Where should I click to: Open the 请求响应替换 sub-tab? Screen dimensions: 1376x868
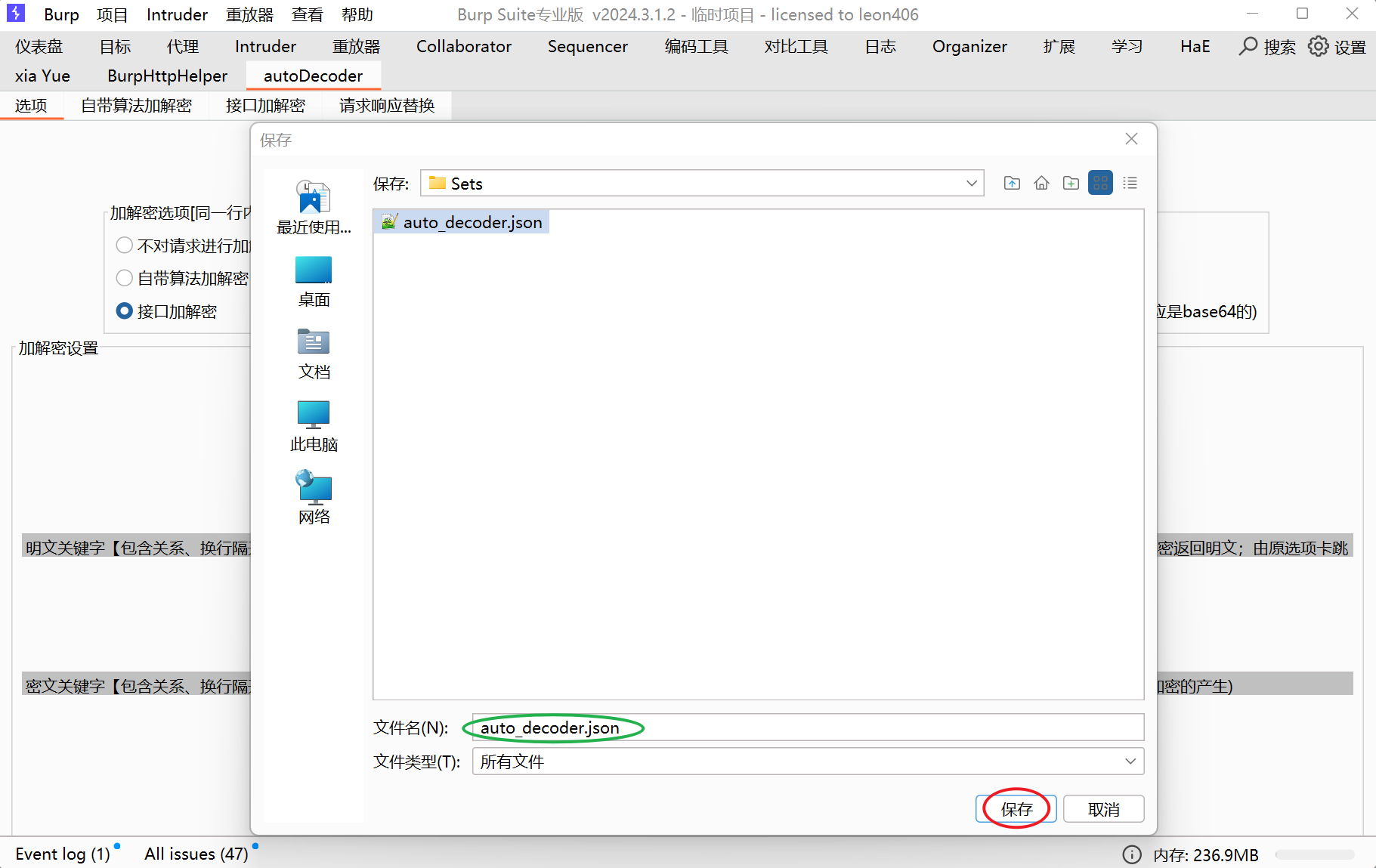click(x=387, y=106)
